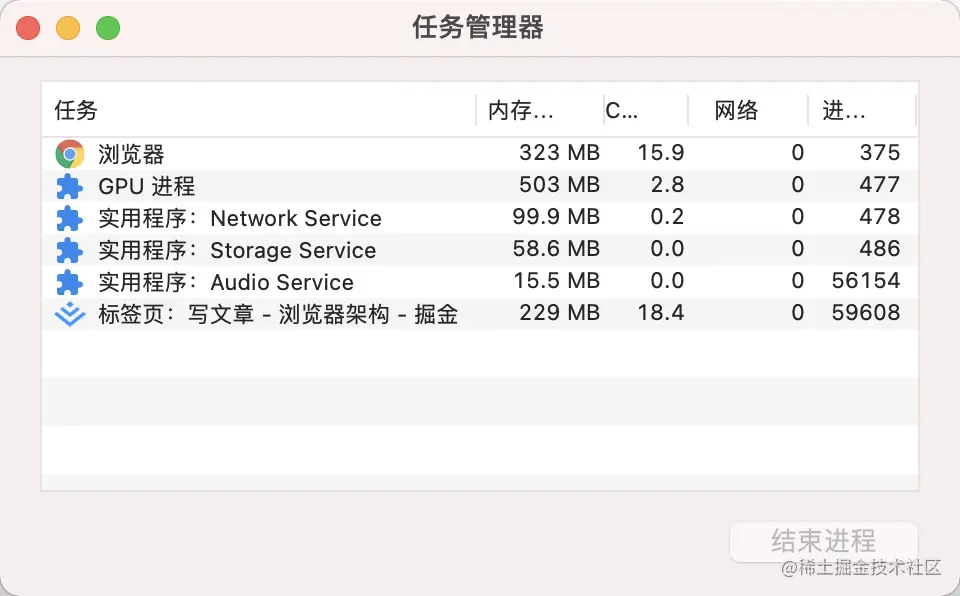Click the extension icon beside Storage Service

point(69,250)
